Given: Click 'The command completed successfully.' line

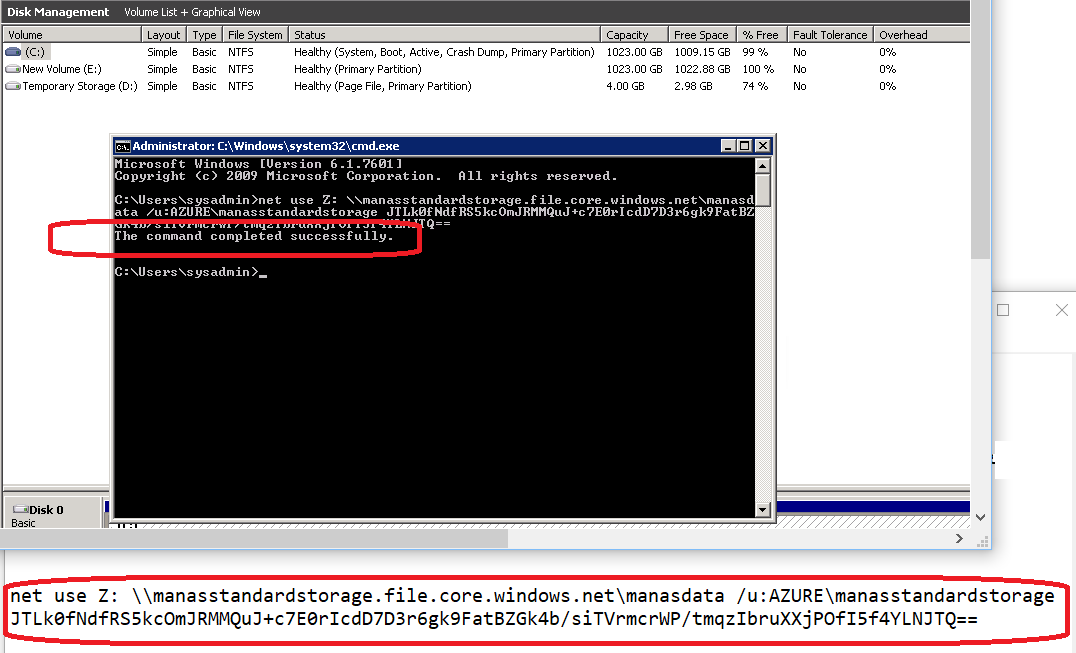Looking at the screenshot, I should [x=254, y=236].
